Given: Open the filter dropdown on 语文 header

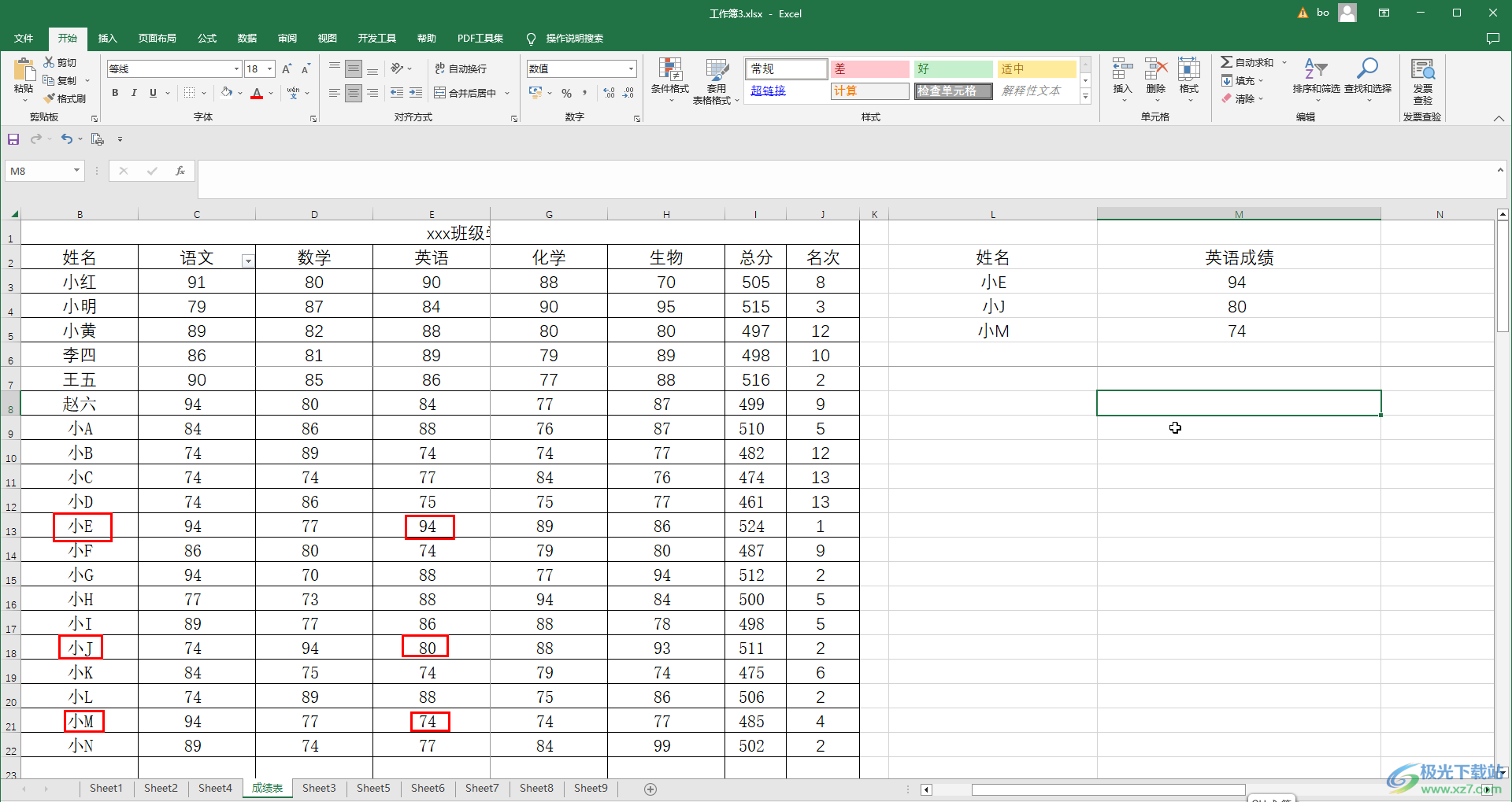Looking at the screenshot, I should tap(248, 261).
